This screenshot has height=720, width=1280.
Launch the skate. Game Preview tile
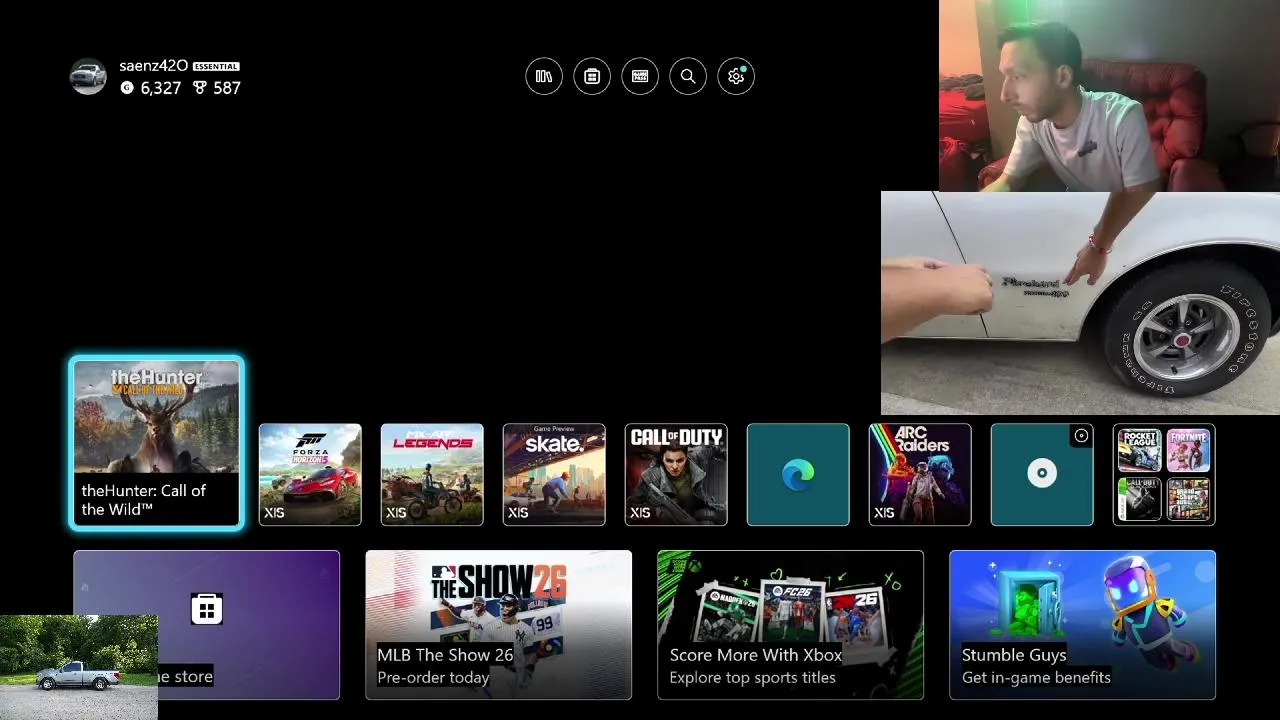click(554, 474)
